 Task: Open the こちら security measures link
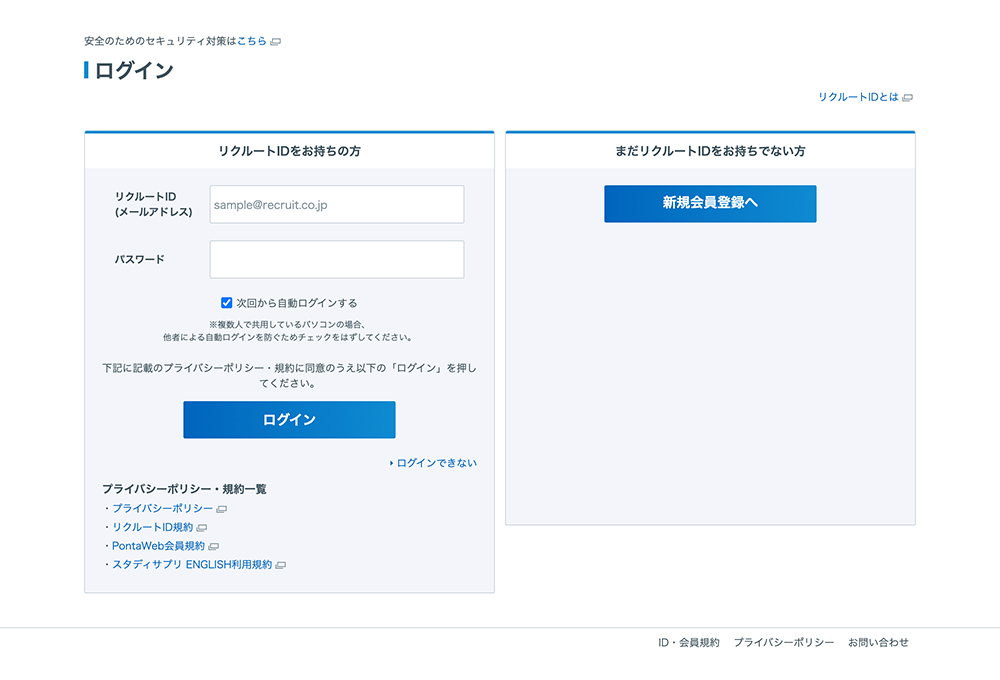252,42
